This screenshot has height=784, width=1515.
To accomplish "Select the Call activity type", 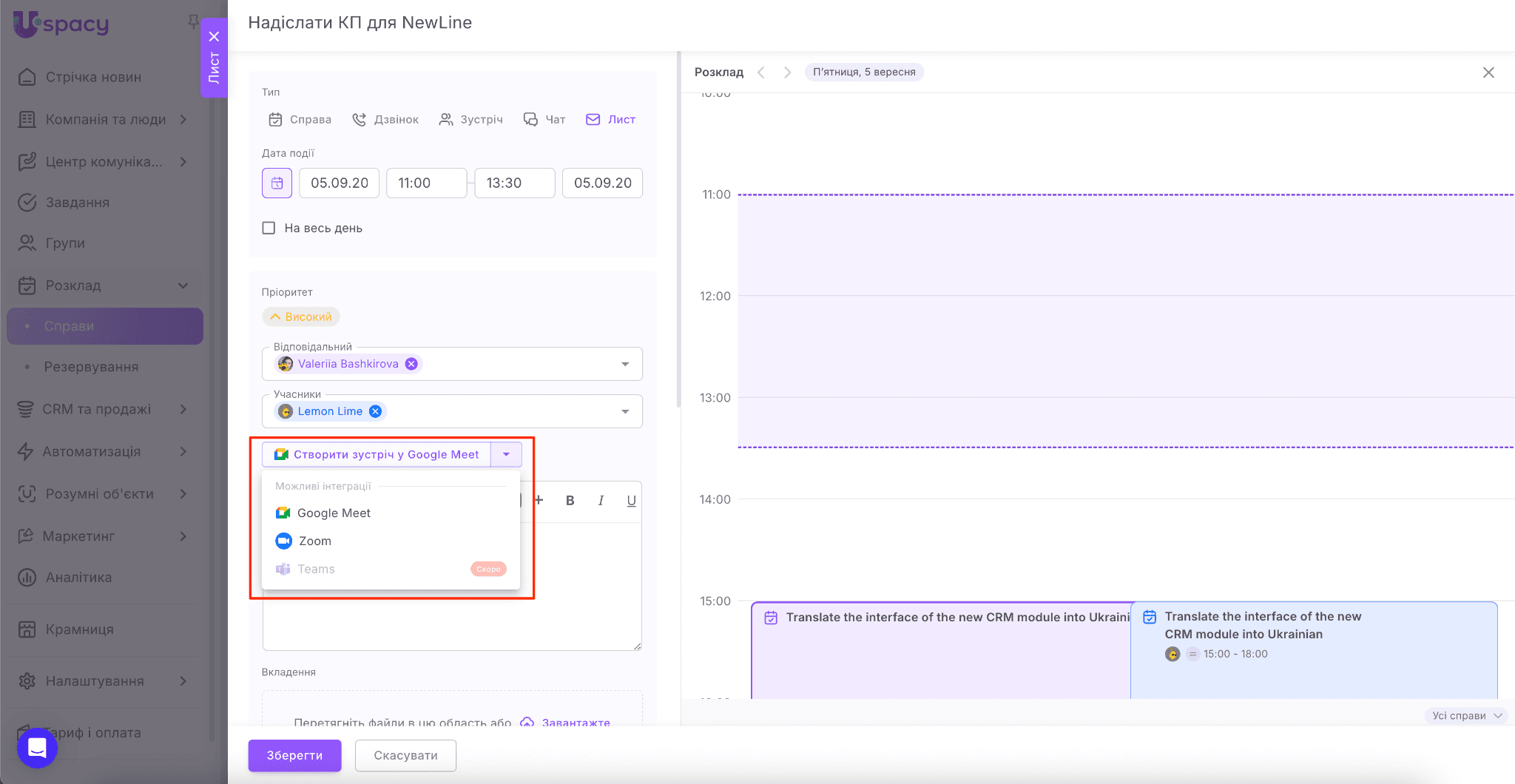I will [x=385, y=120].
